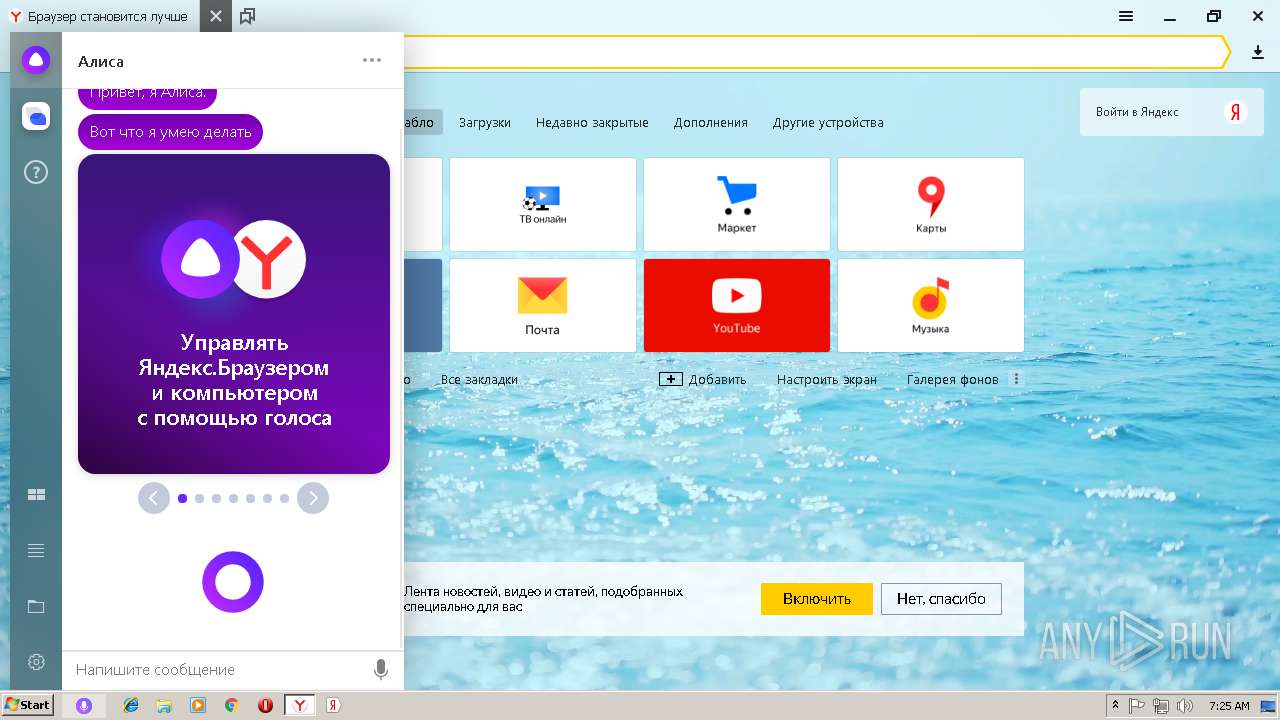This screenshot has width=1280, height=720.
Task: Click the 7:25 AM clock
Action: (1229, 705)
